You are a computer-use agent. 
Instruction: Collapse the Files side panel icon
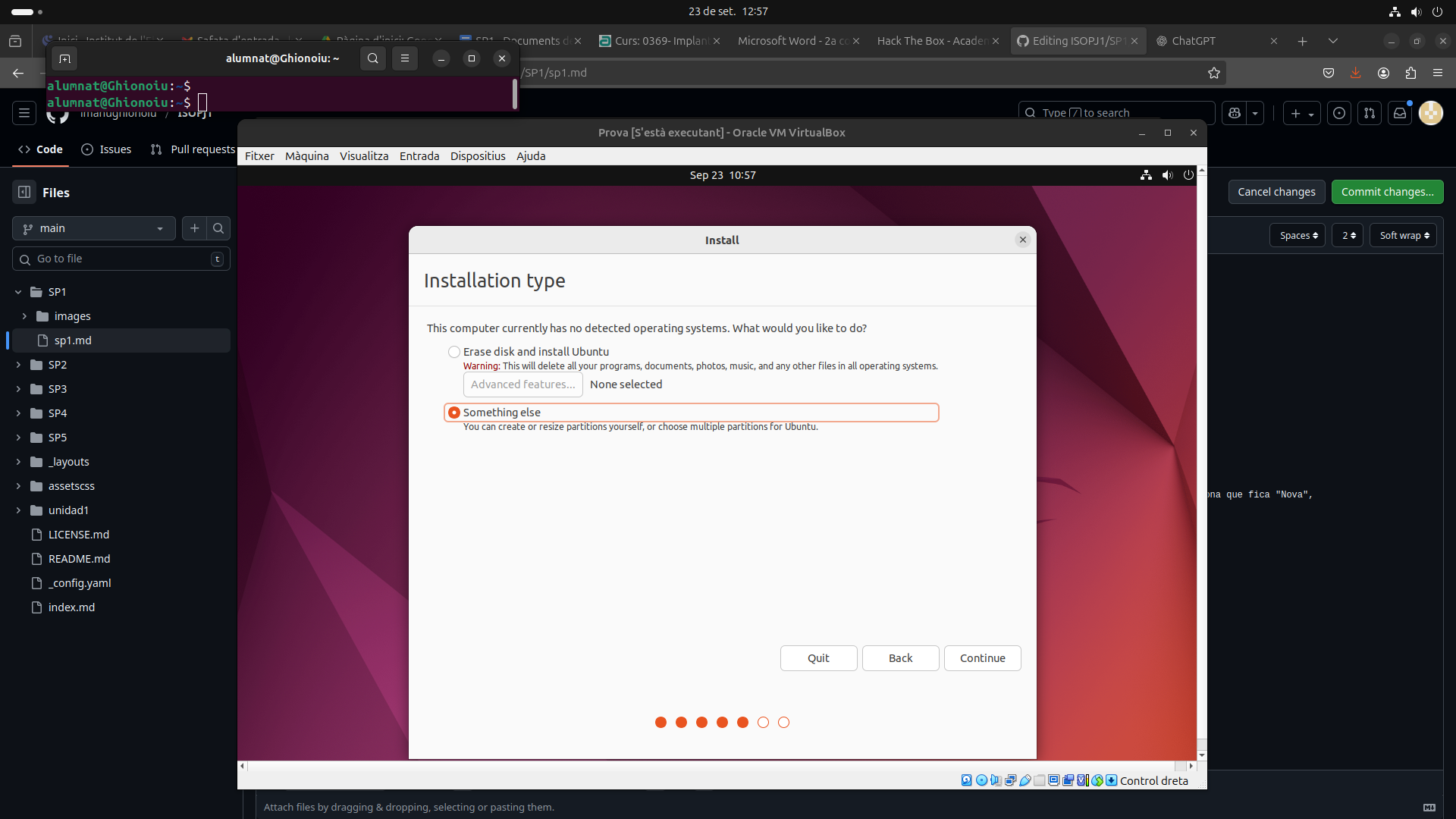(x=24, y=193)
